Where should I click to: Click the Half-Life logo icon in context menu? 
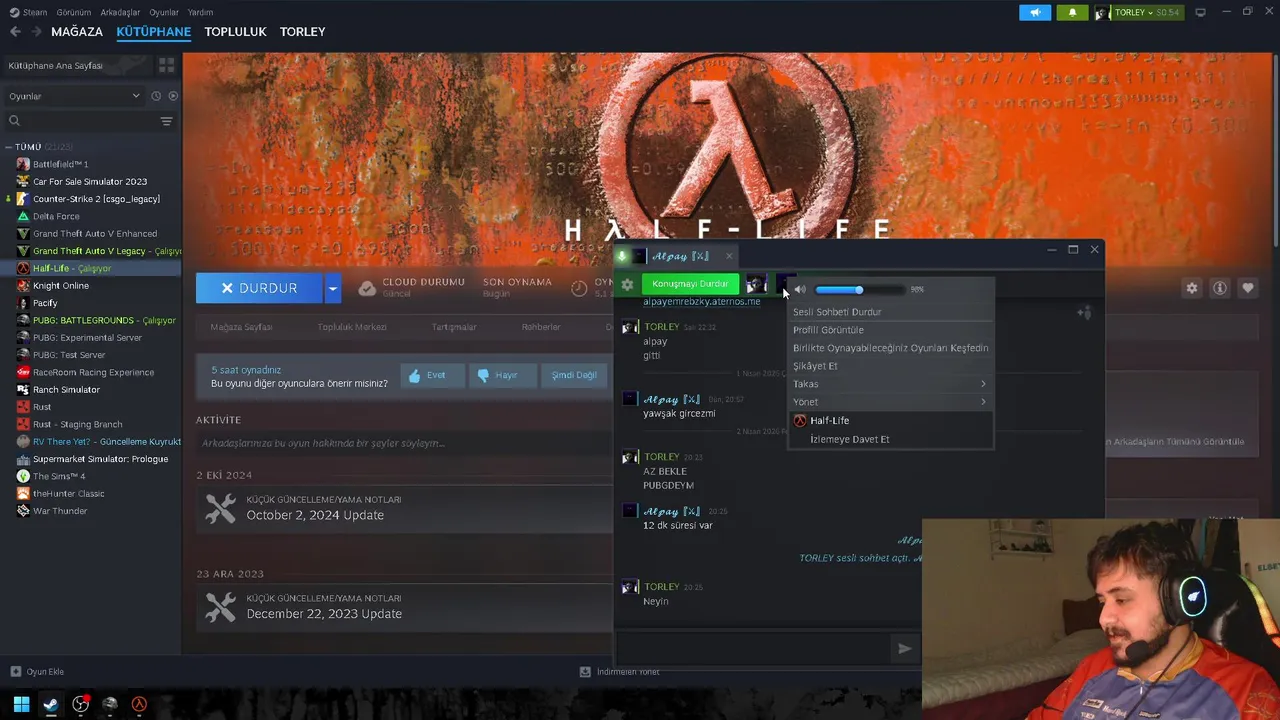pos(799,421)
